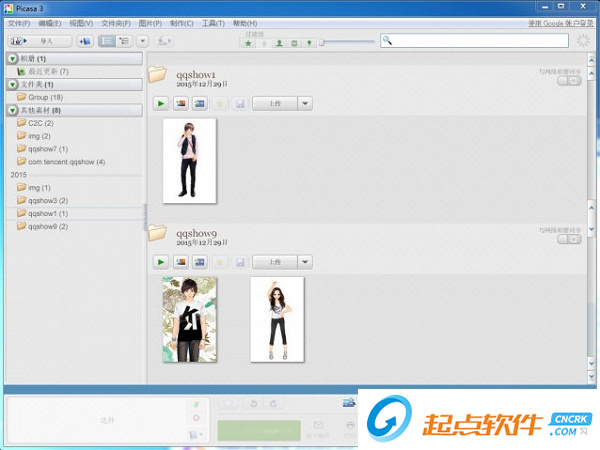This screenshot has width=600, height=450.
Task: Open the 文件(F) menu
Action: 19,22
